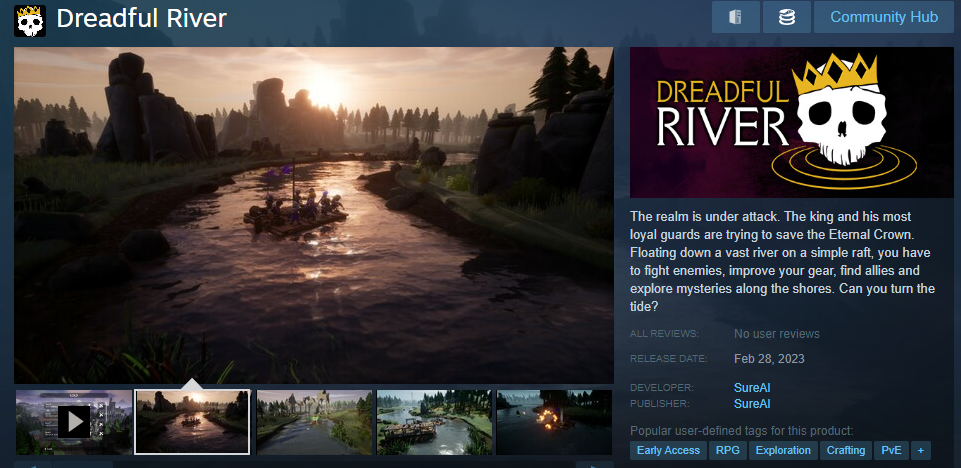Open the SureAI developer link
The image size is (961, 468).
tap(752, 388)
